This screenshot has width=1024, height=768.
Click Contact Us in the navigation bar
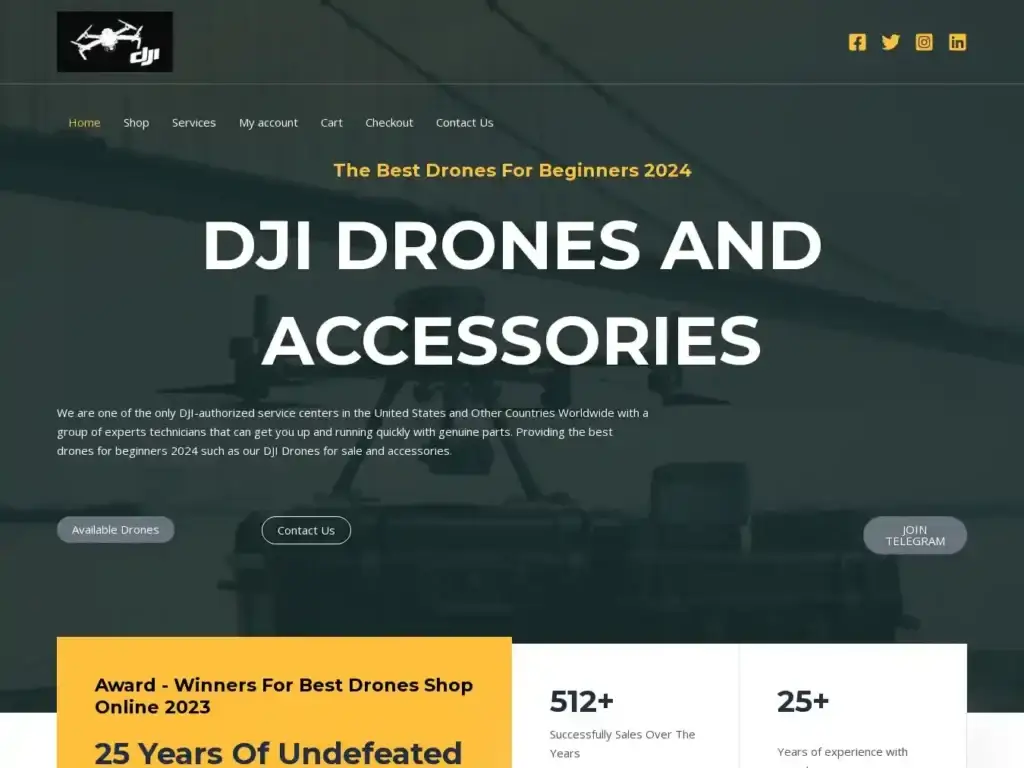click(464, 122)
